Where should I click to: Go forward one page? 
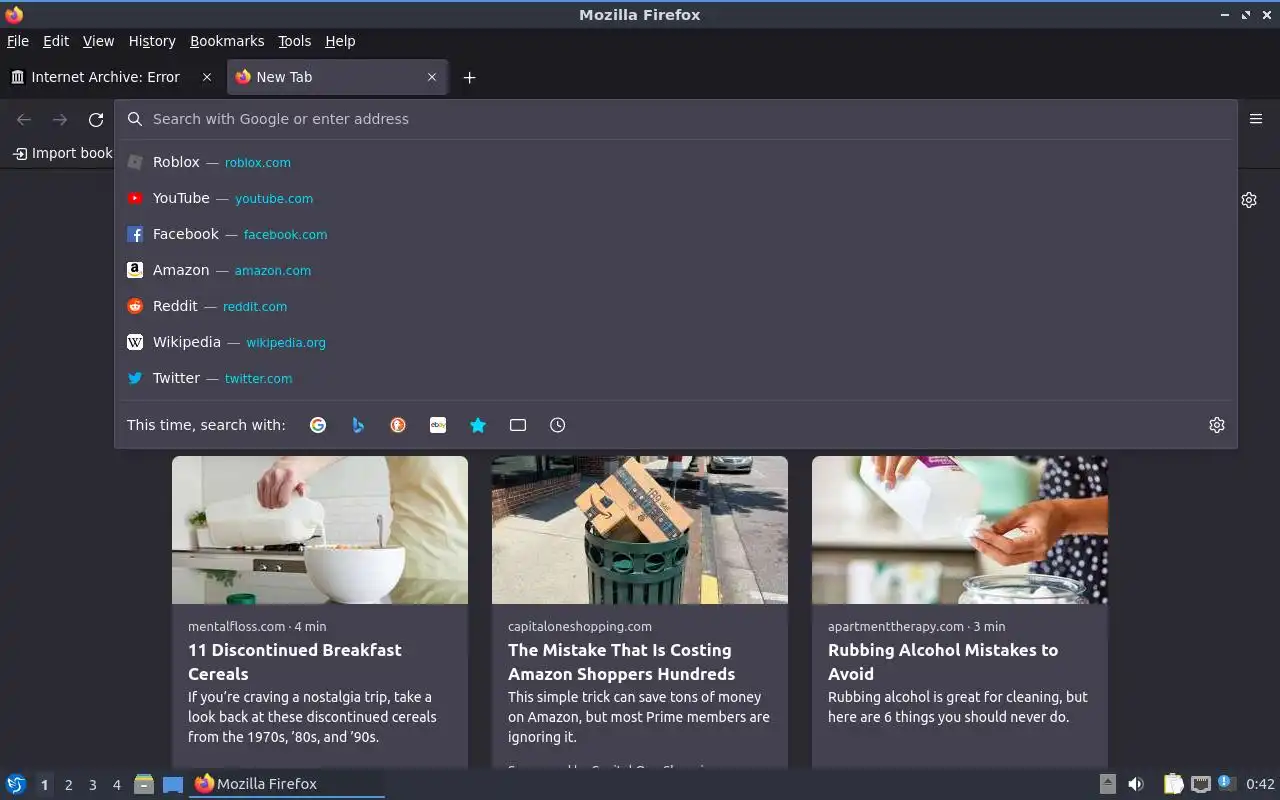click(x=60, y=119)
